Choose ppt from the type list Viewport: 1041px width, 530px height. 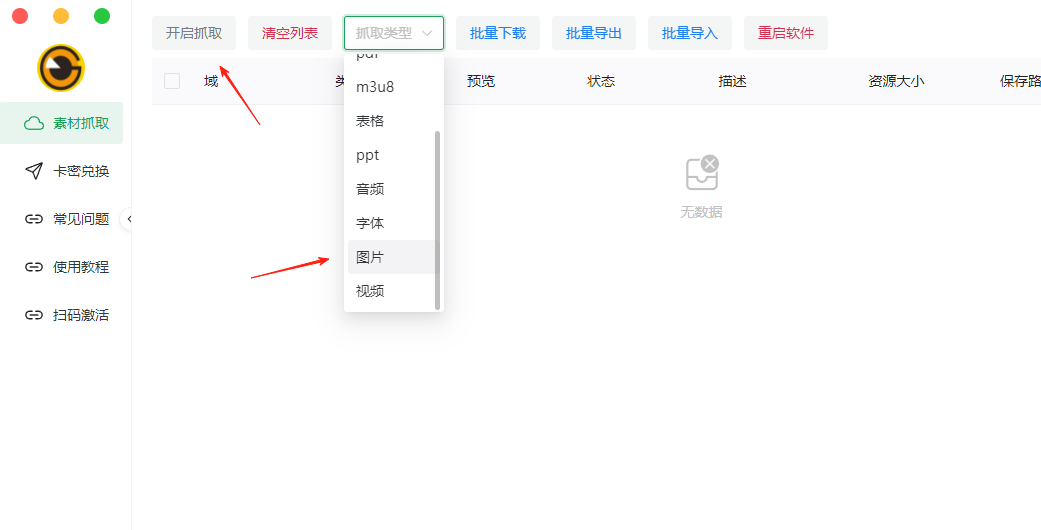(394, 155)
